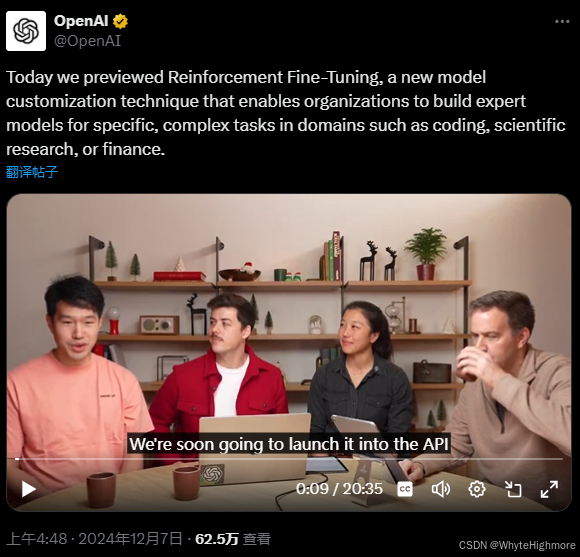This screenshot has width=580, height=557.
Task: Click the gold verified badge next to OpenAI
Action: 121,21
